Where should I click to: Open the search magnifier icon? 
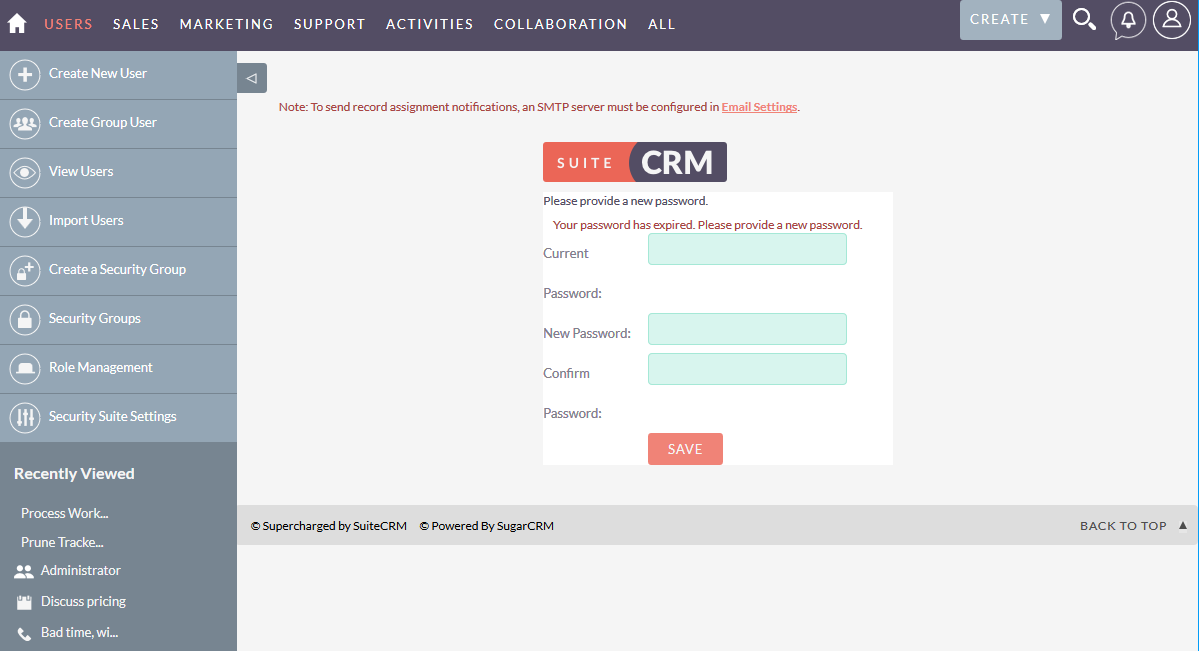coord(1084,19)
